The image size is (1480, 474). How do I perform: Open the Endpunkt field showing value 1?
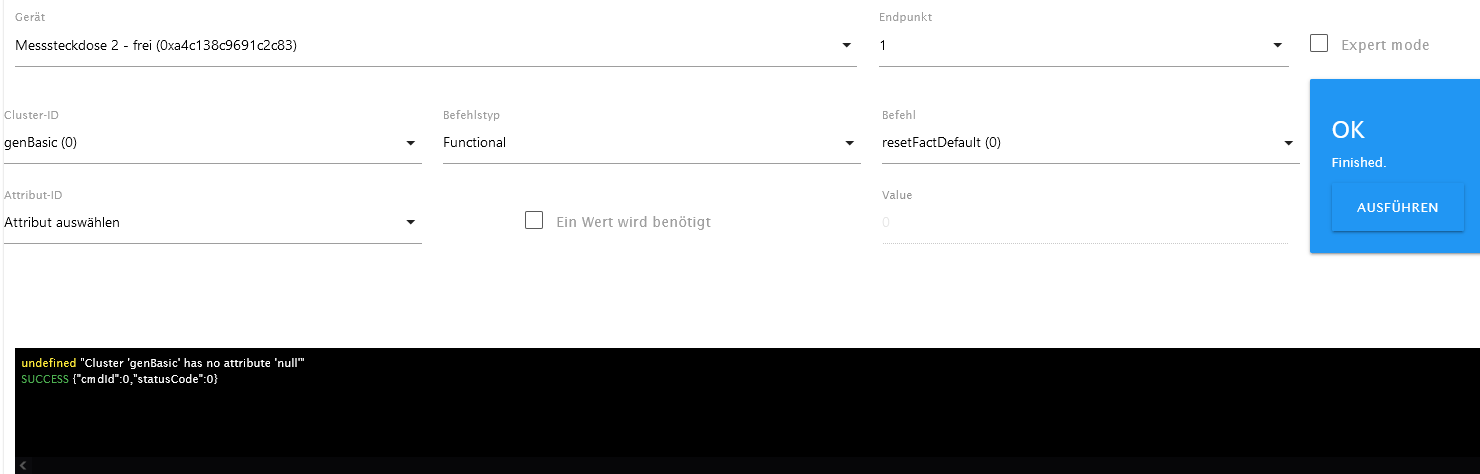pos(1070,46)
